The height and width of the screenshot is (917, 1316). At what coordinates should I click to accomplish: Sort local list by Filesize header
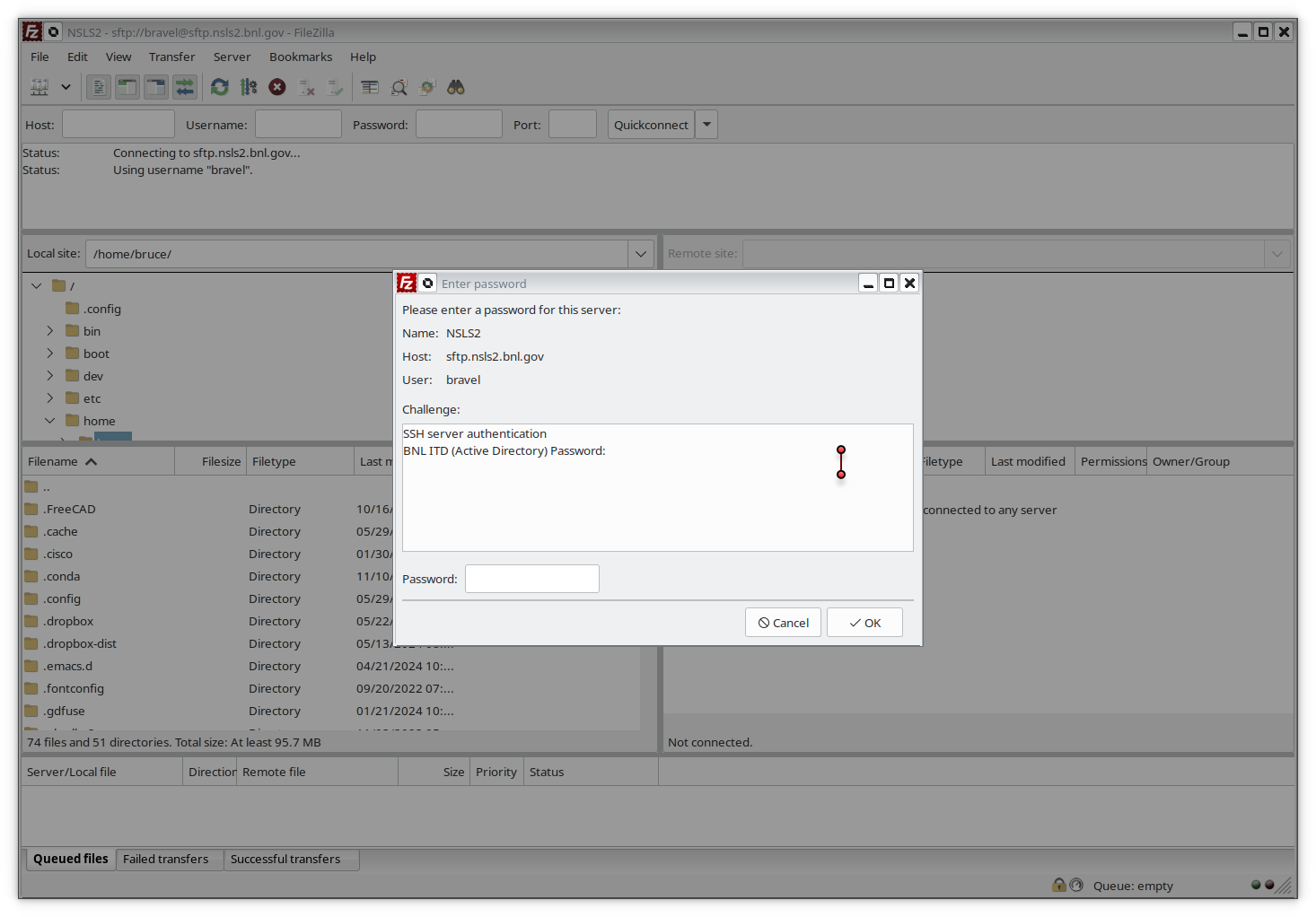(x=210, y=461)
